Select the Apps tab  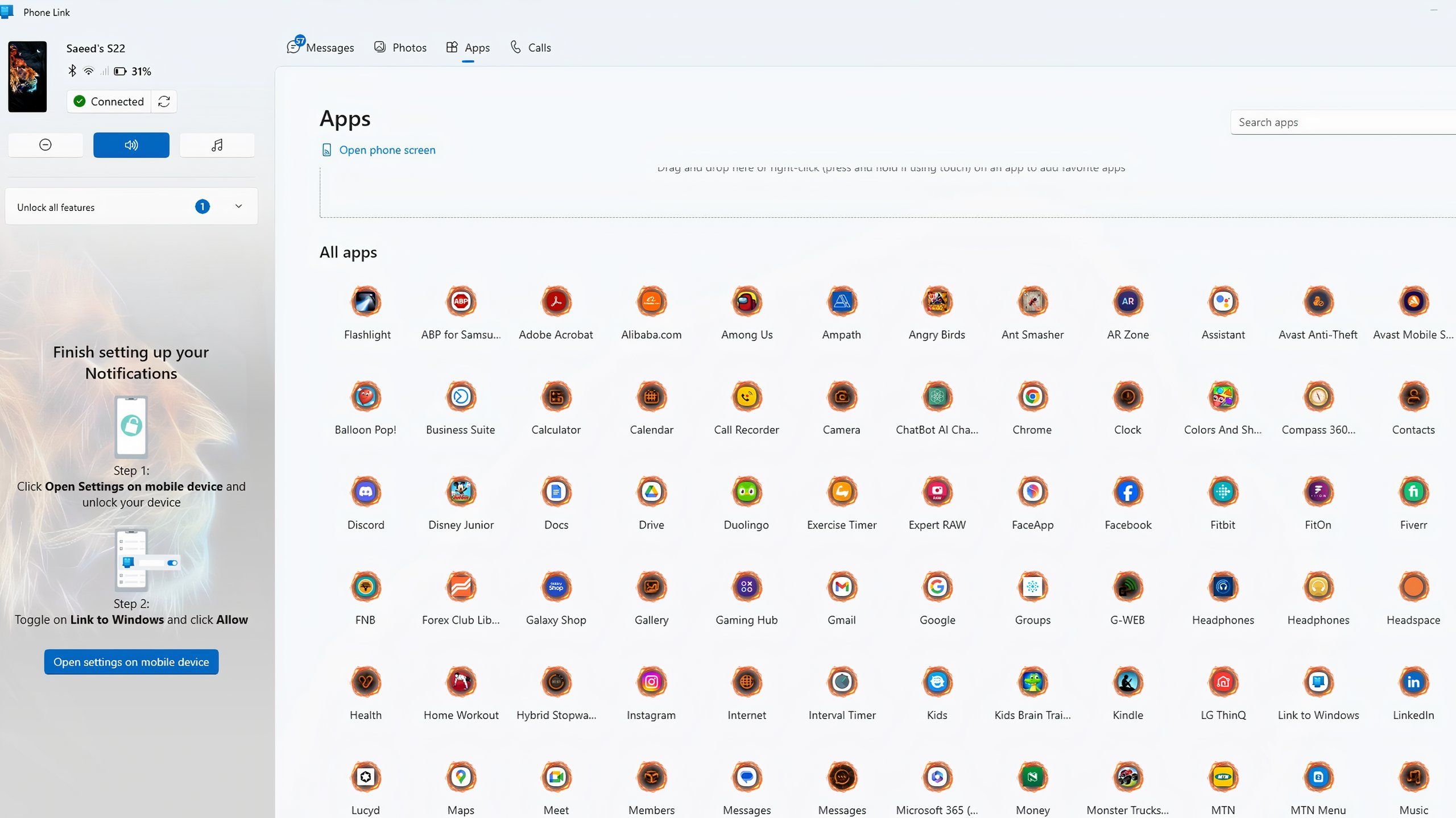click(x=468, y=47)
